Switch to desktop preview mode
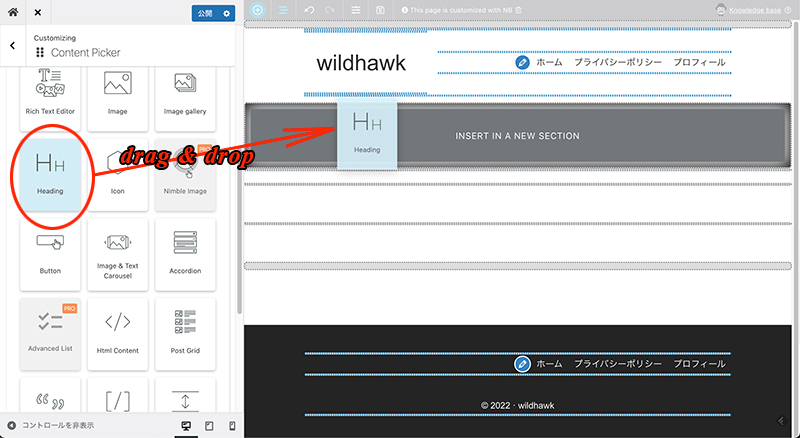This screenshot has width=800, height=438. pyautogui.click(x=185, y=426)
